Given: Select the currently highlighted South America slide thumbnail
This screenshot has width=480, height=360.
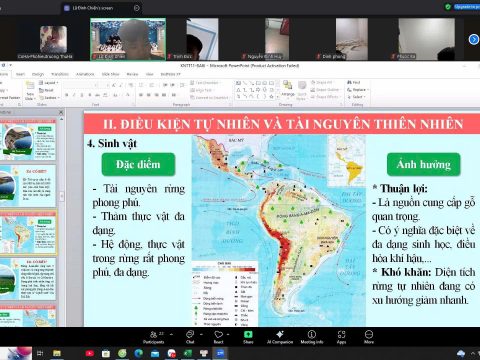Looking at the screenshot, I should (x=28, y=232).
